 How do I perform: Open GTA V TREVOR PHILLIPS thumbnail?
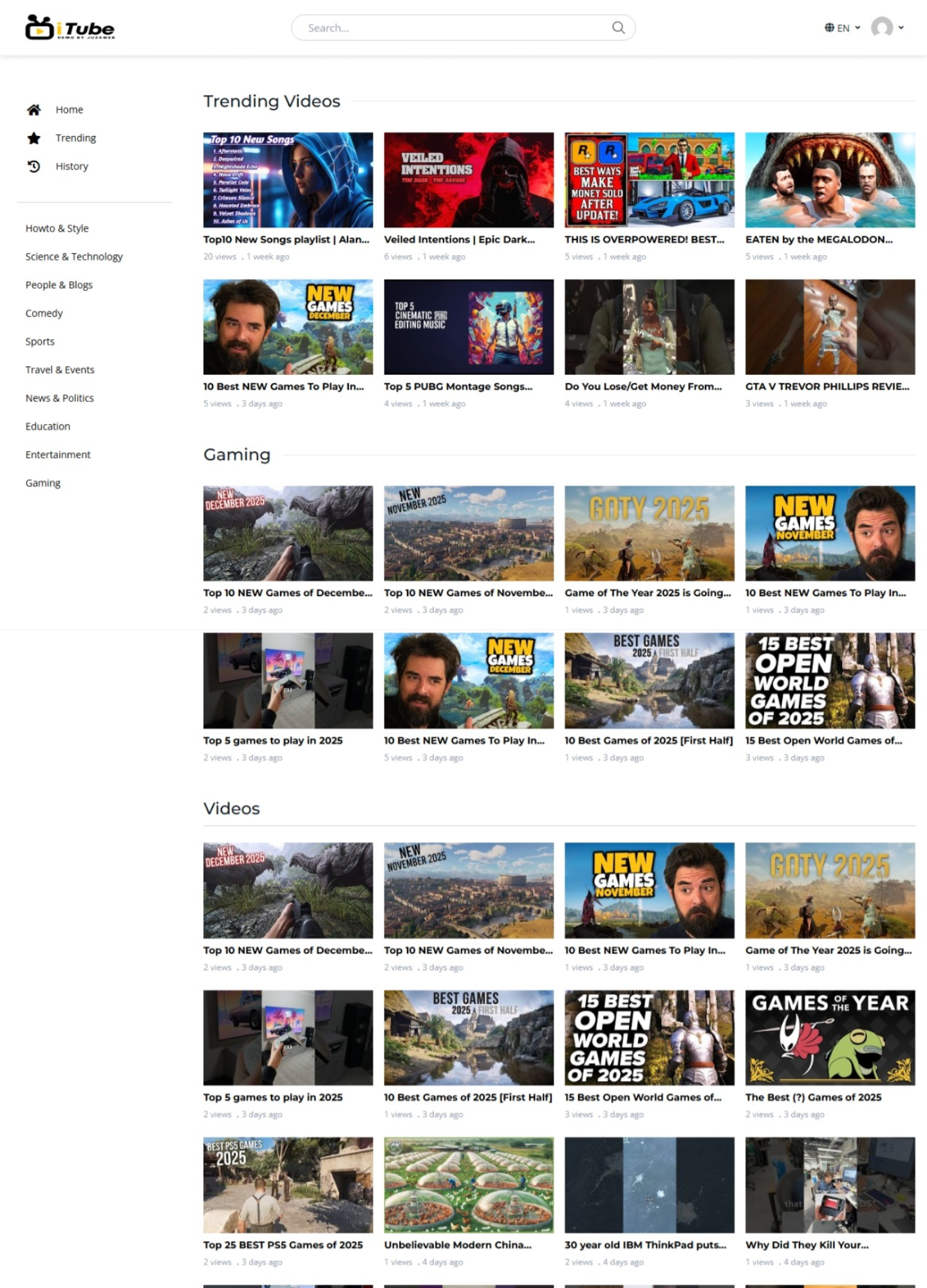click(830, 327)
